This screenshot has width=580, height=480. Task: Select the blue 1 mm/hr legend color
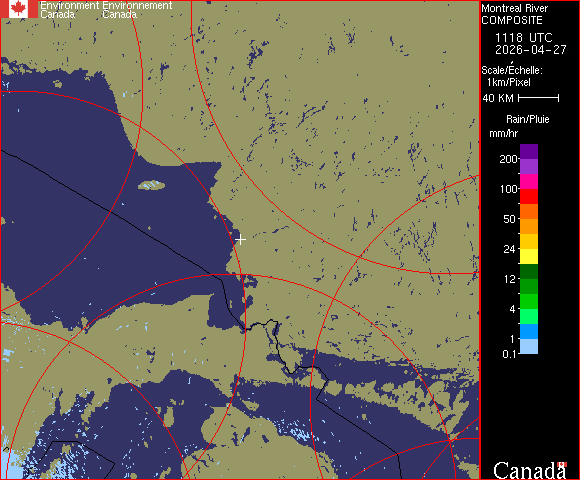(529, 331)
